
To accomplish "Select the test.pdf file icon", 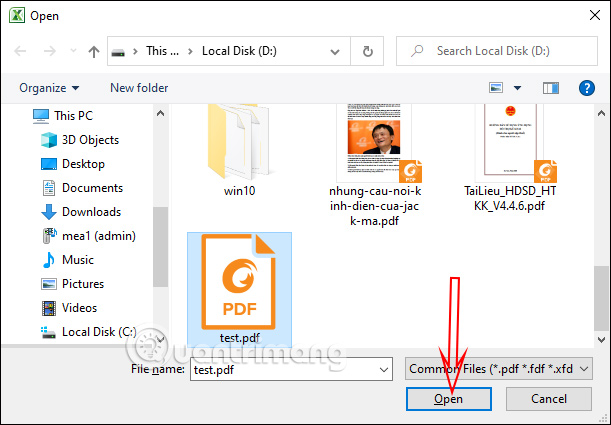I will pos(238,282).
